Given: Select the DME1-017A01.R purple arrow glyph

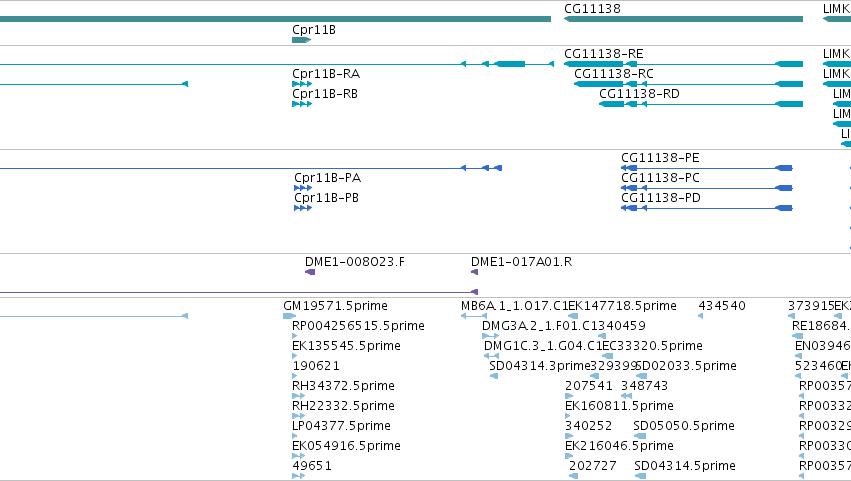Looking at the screenshot, I should click(474, 272).
